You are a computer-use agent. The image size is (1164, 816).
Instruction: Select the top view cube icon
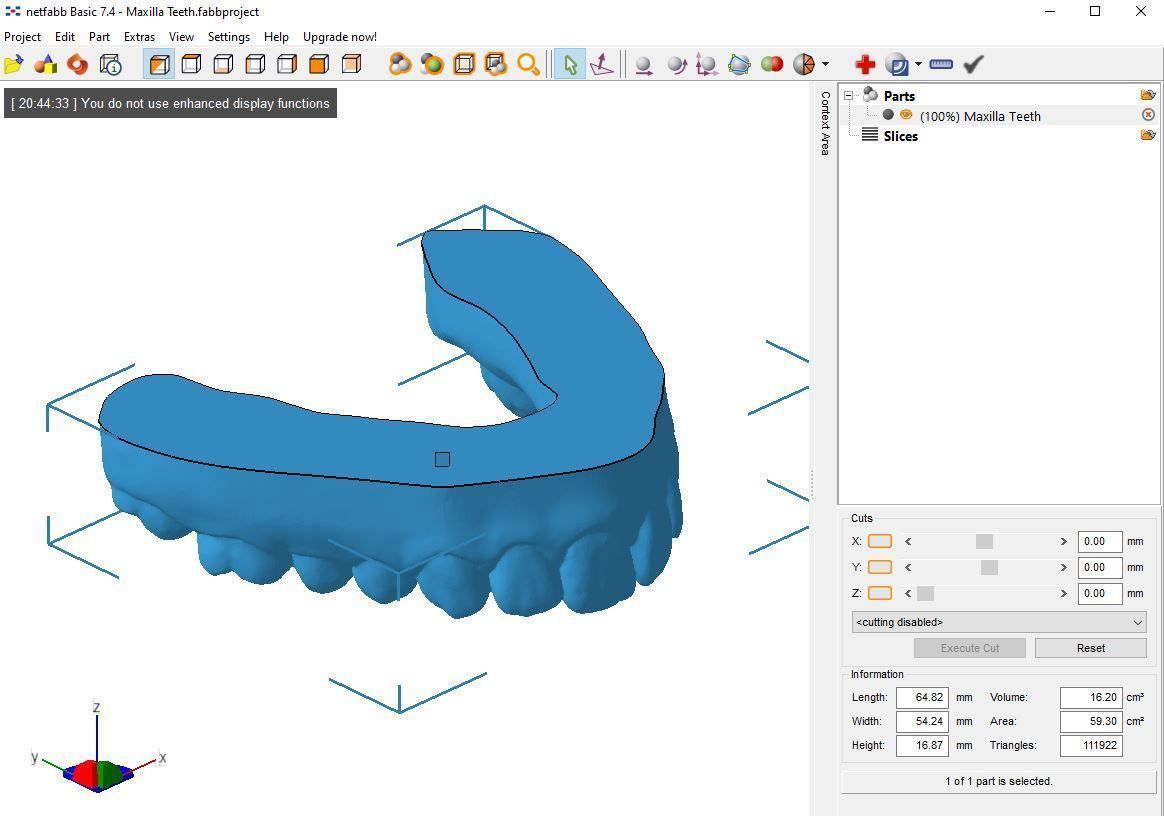(192, 65)
